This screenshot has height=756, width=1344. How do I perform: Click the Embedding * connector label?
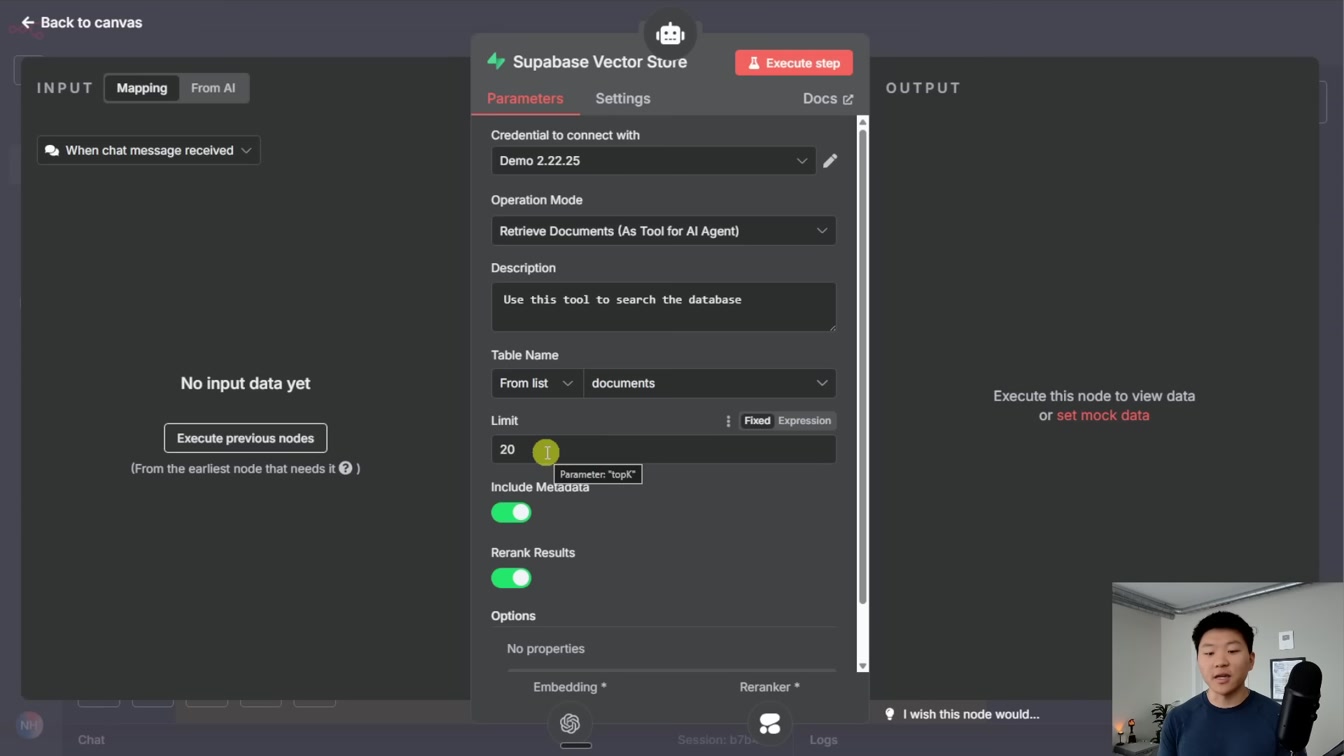click(x=570, y=687)
